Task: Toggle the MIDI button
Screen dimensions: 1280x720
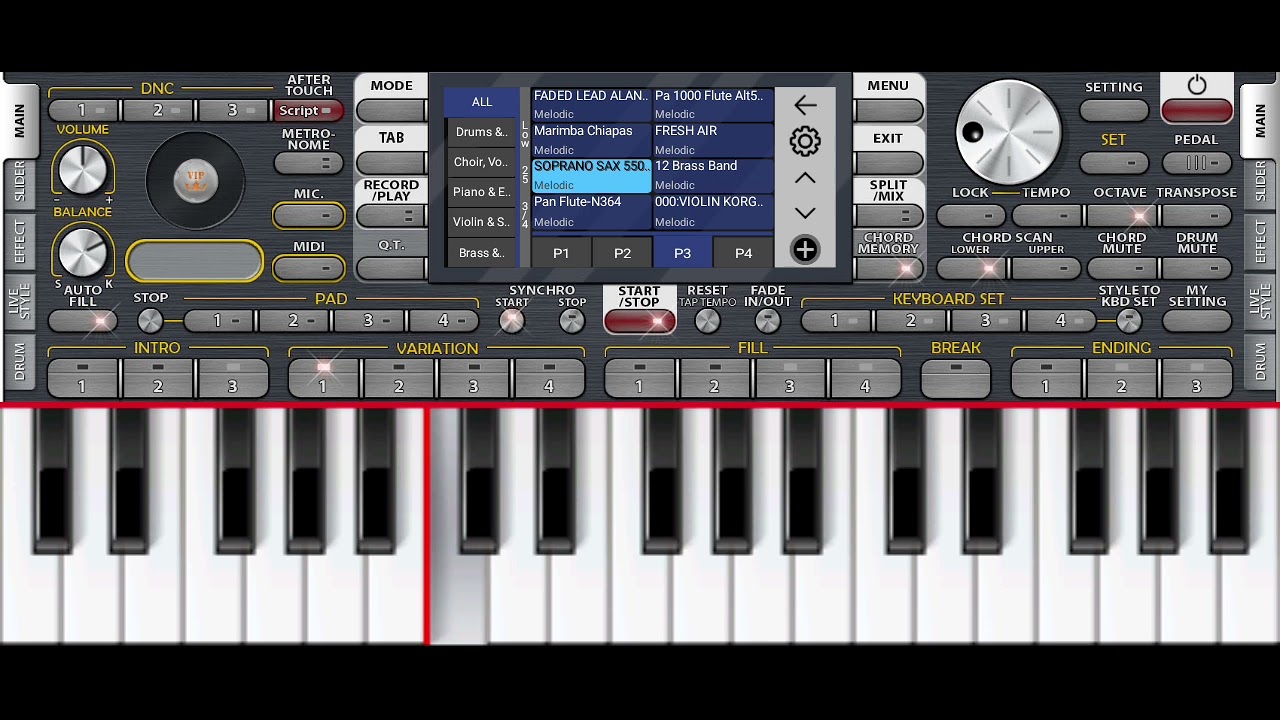Action: pos(308,267)
